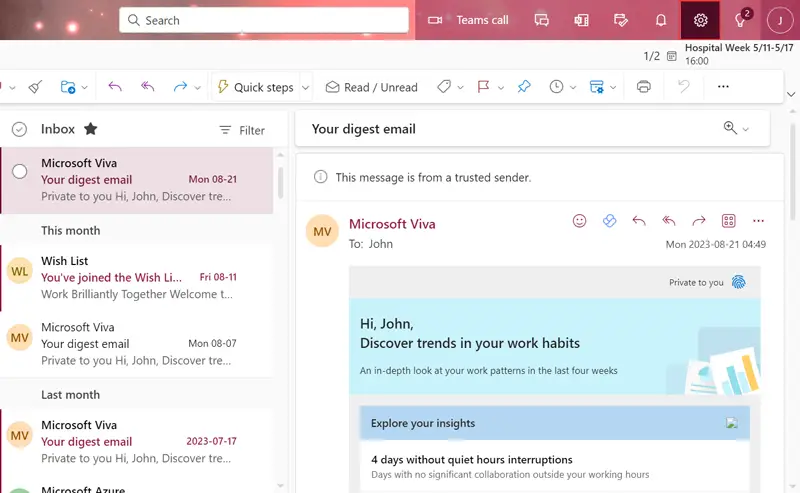800x493 pixels.
Task: Expand Forward options dropdown in toolbar
Action: pyautogui.click(x=197, y=88)
